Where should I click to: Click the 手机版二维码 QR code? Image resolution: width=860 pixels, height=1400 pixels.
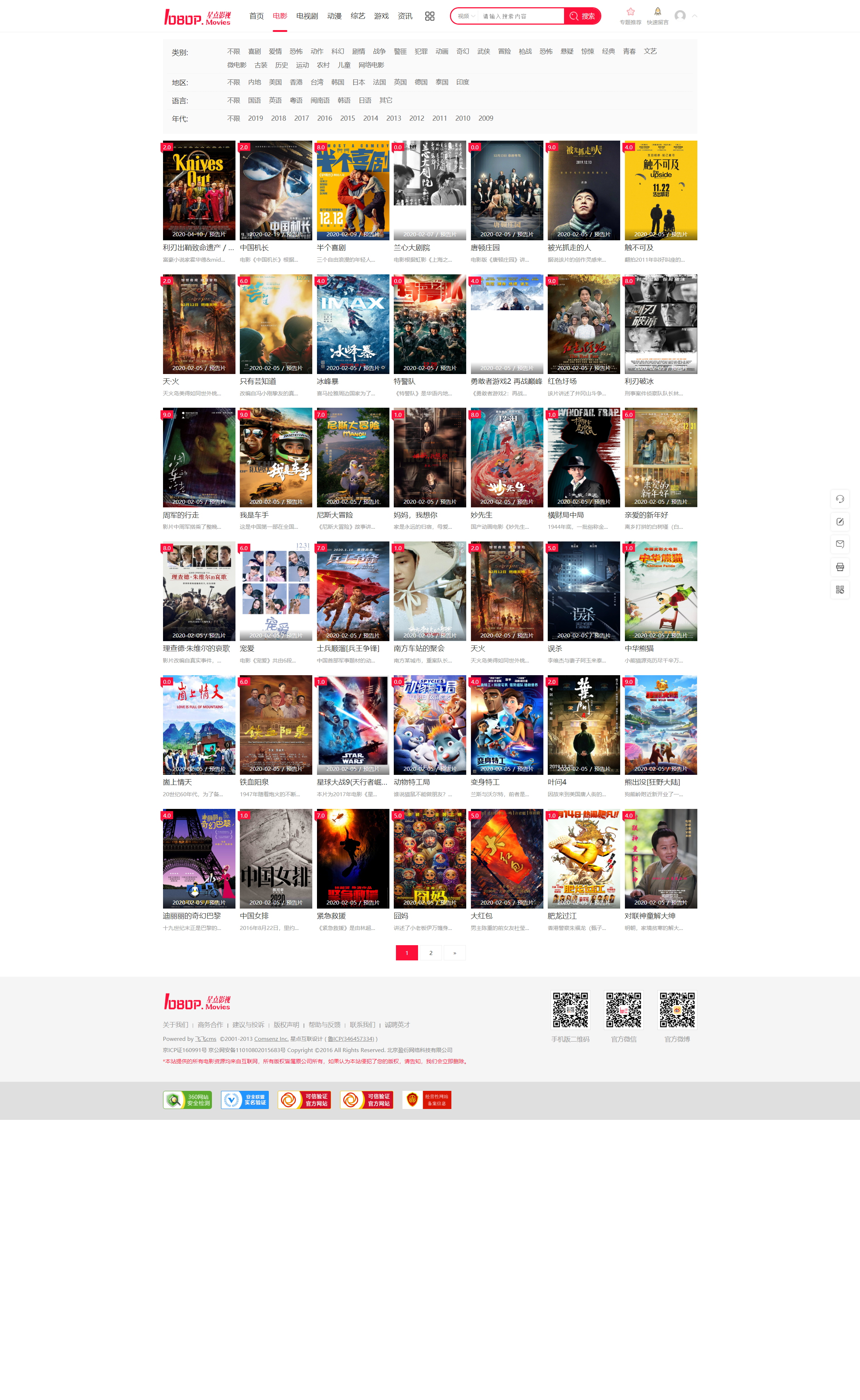571,1010
